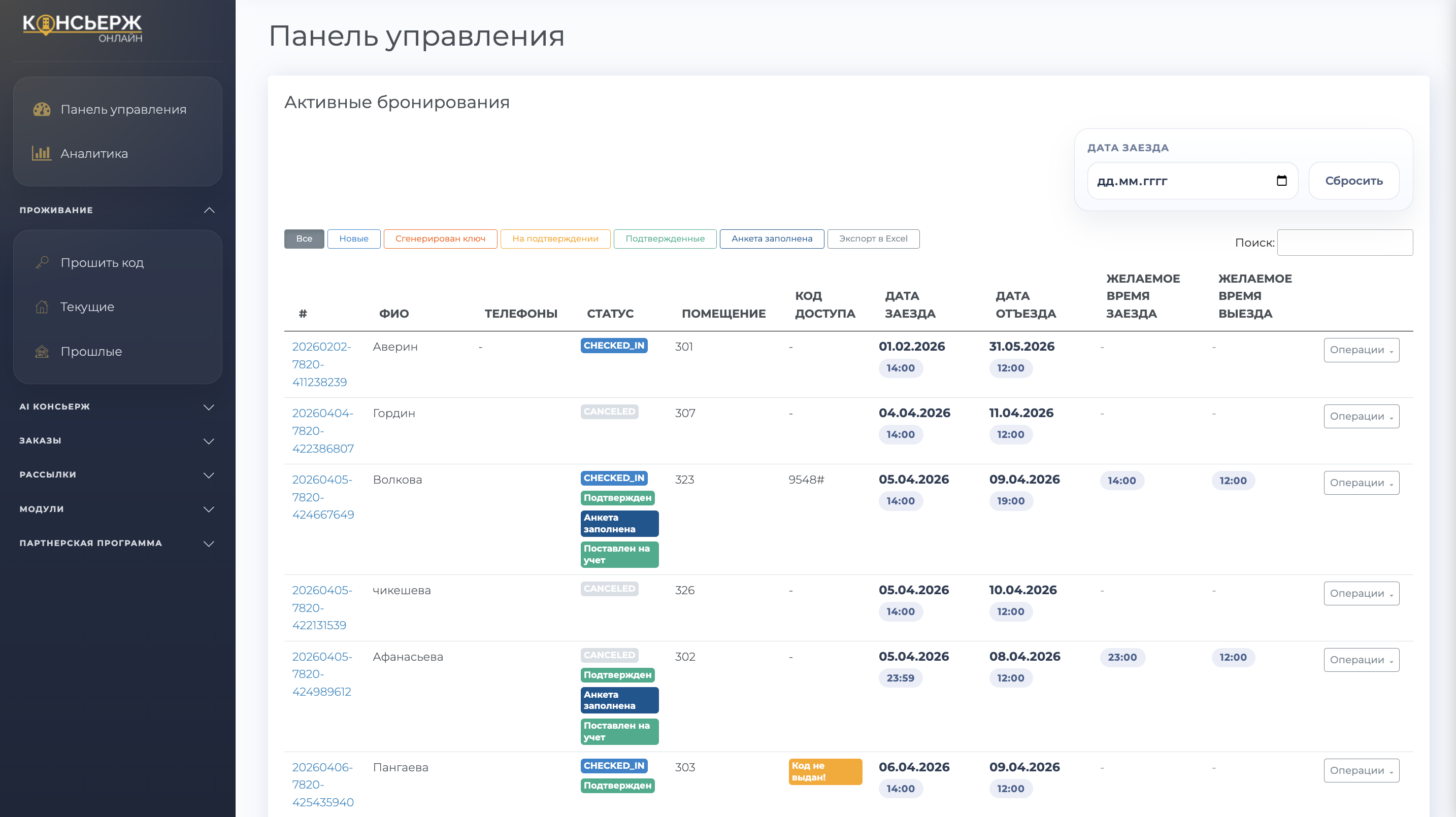Image resolution: width=1456 pixels, height=817 pixels.
Task: Select the Новые filter tab
Action: tap(353, 239)
